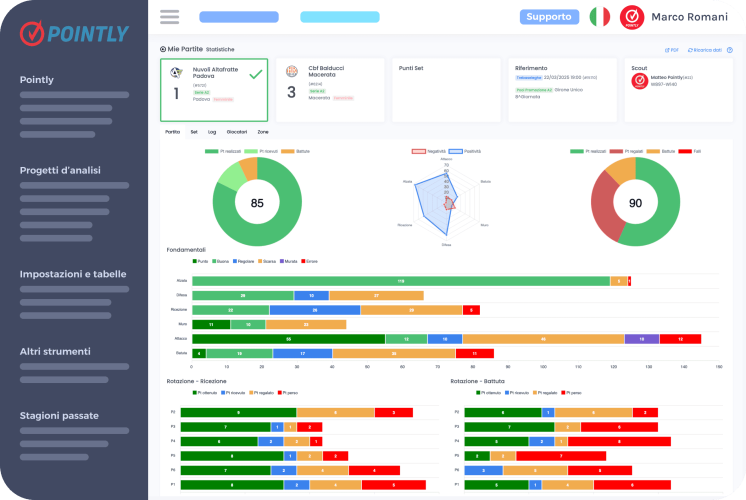746x500 pixels.
Task: Click the red segment of the Ricezione bar
Action: click(x=471, y=310)
